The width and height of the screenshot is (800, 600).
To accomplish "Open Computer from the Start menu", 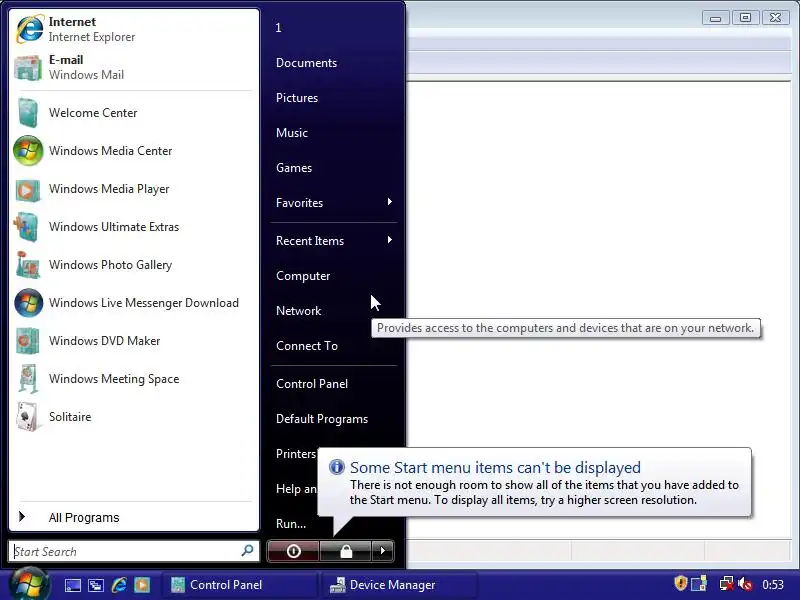I will pos(303,276).
